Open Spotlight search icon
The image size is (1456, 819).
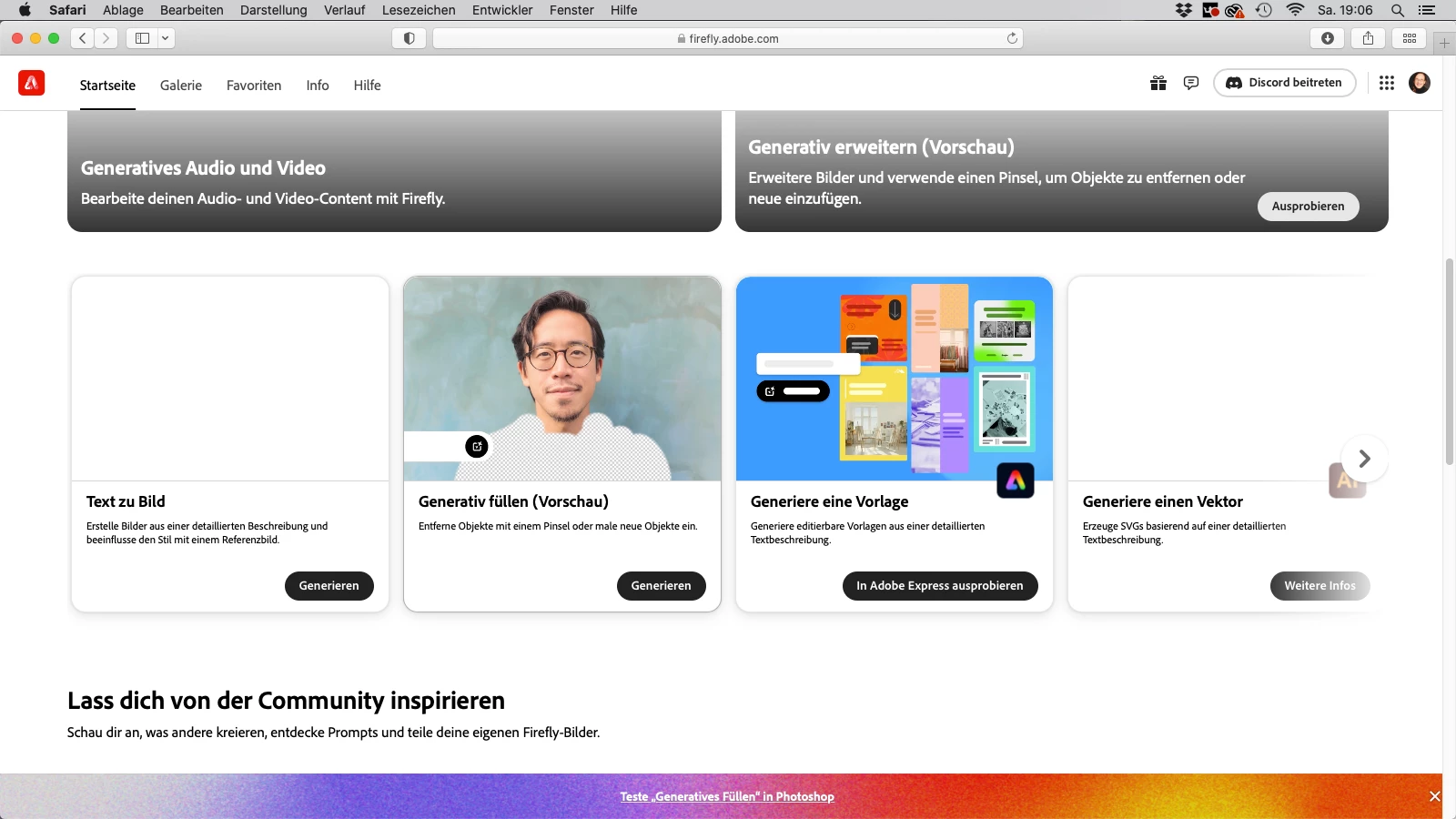[x=1397, y=10]
